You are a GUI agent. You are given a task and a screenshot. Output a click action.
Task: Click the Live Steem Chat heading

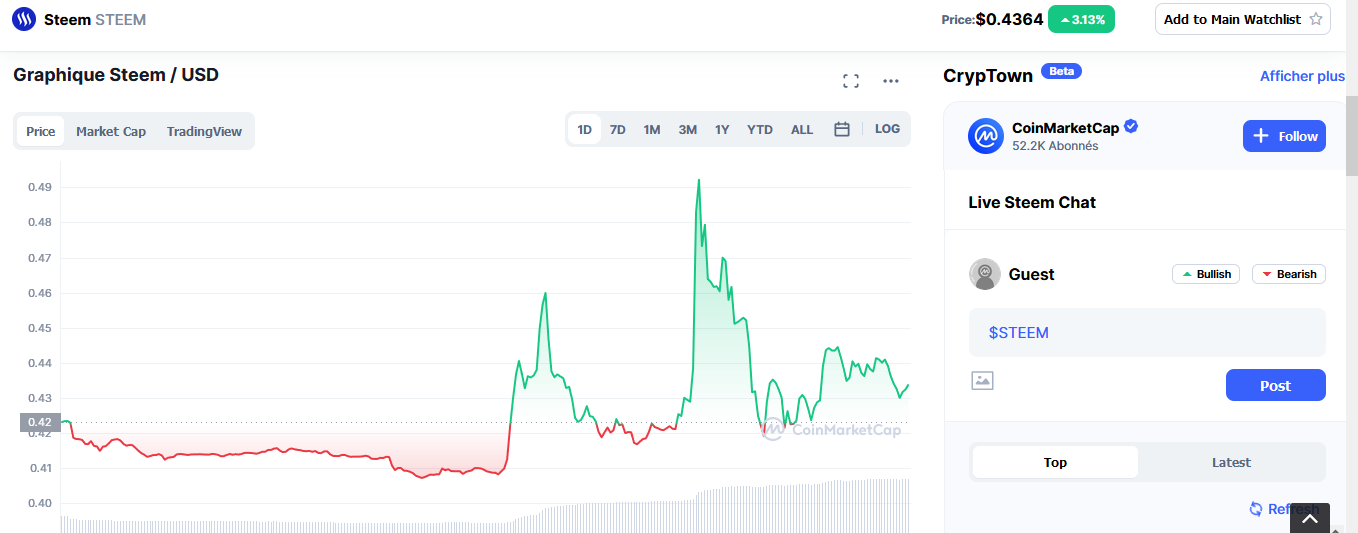(1032, 202)
